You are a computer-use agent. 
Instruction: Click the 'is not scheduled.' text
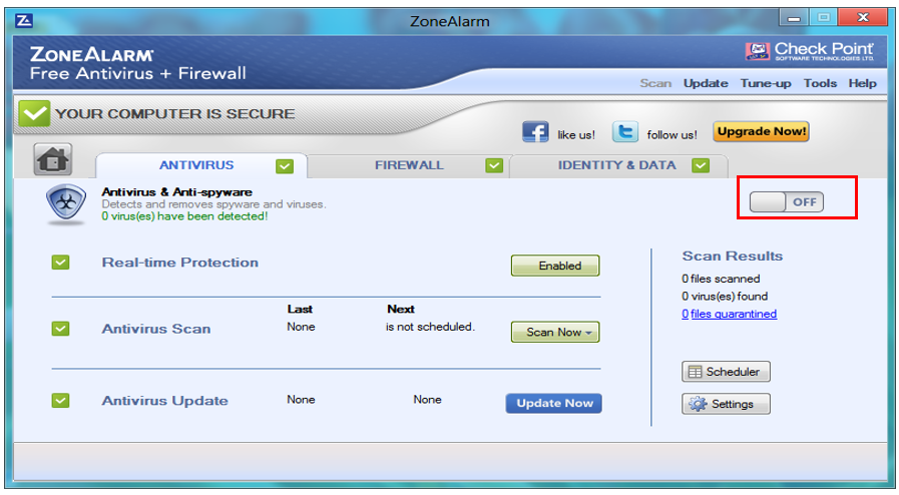[430, 327]
